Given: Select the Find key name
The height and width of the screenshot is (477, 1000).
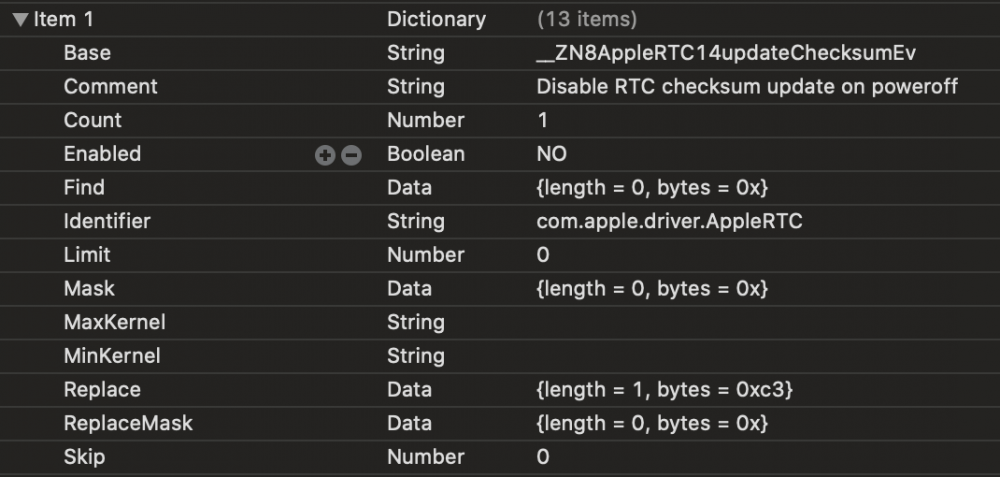Looking at the screenshot, I should 84,187.
